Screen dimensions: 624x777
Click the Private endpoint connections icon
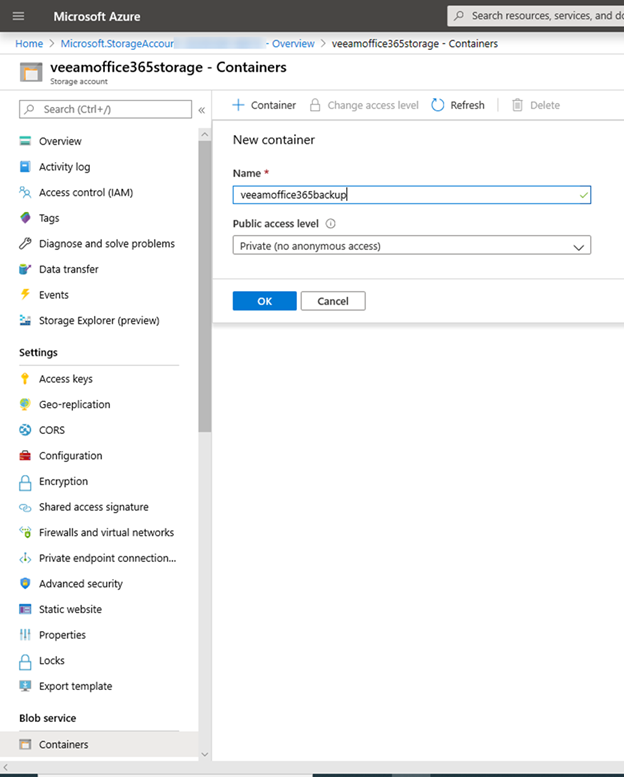point(25,558)
